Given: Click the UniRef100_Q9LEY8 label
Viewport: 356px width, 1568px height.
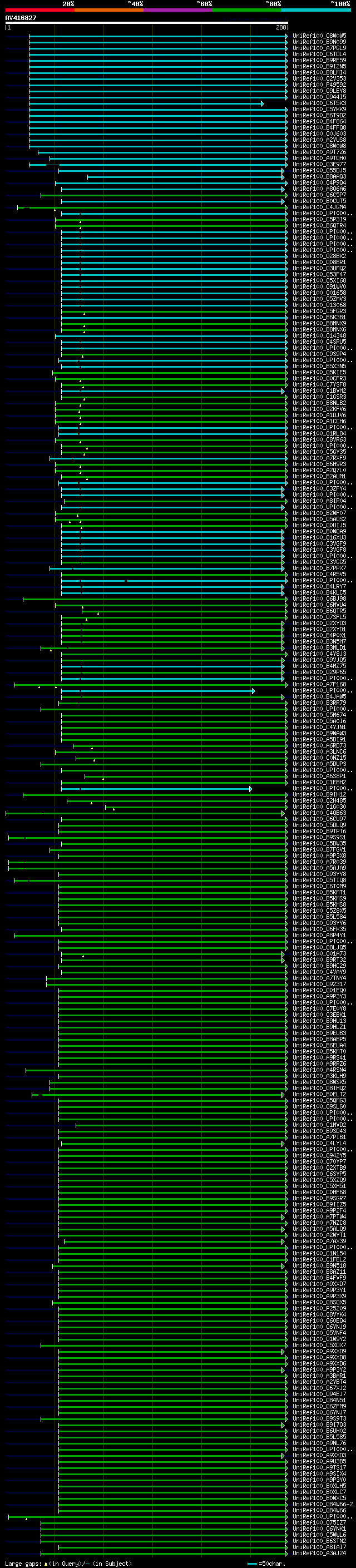Looking at the screenshot, I should click(319, 91).
